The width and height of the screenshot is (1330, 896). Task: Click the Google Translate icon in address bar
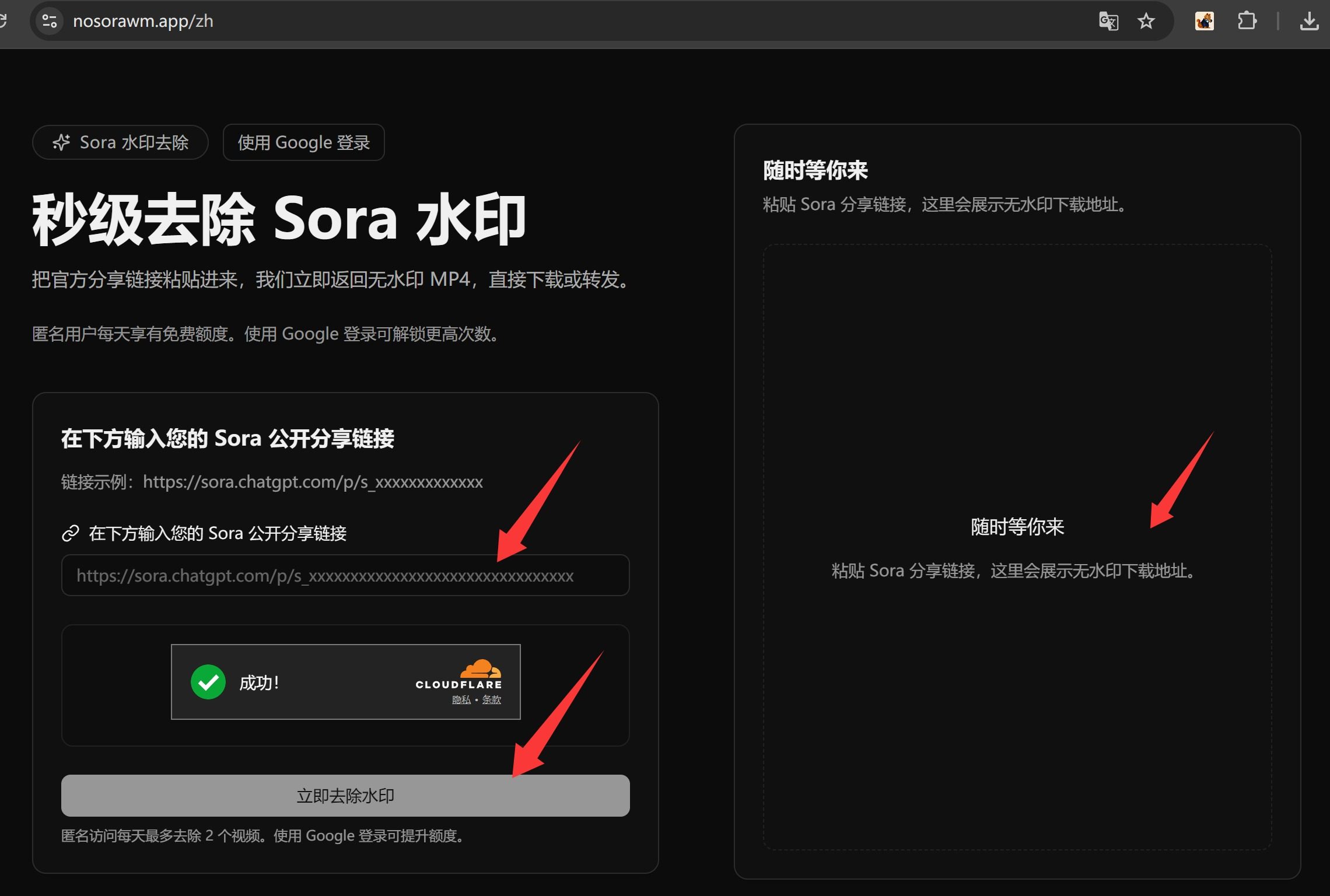1108,22
